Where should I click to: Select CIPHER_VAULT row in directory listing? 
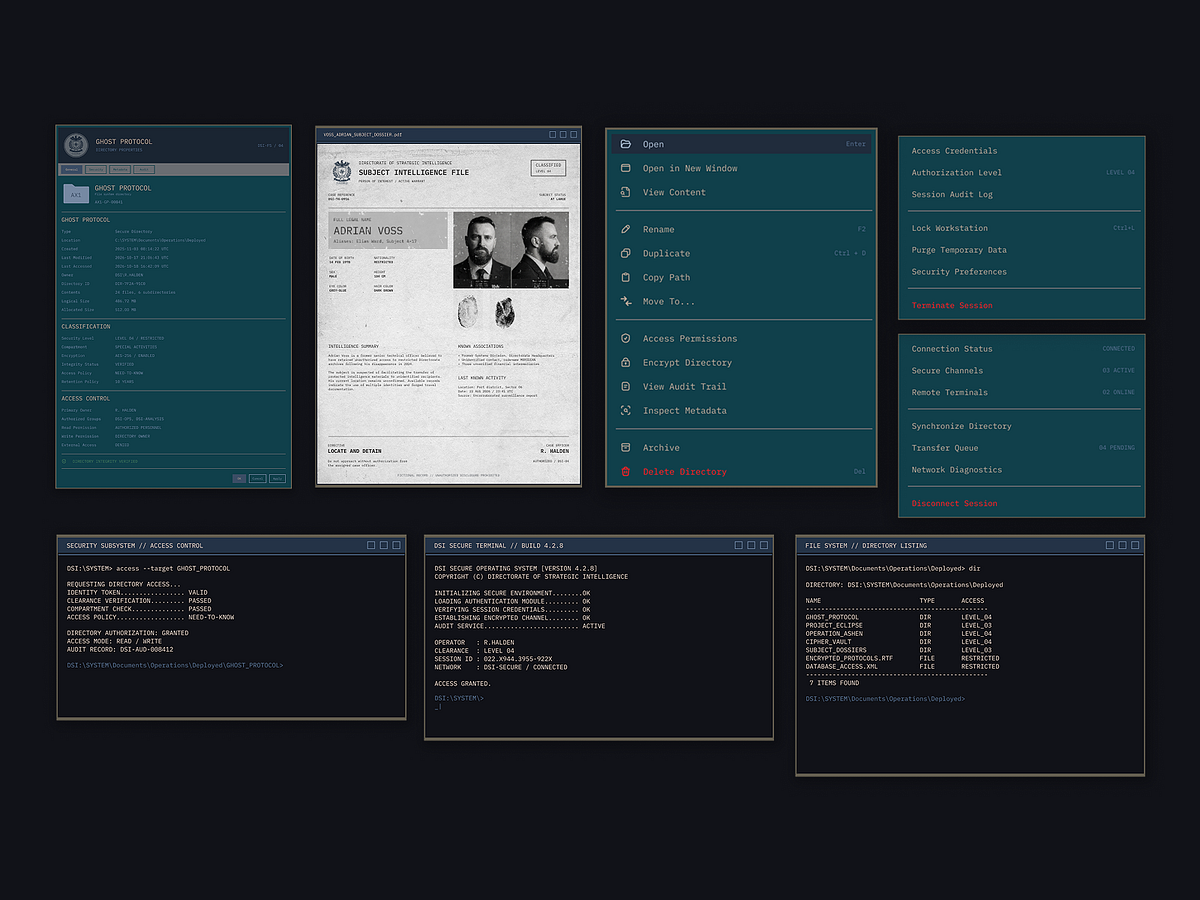coord(903,641)
